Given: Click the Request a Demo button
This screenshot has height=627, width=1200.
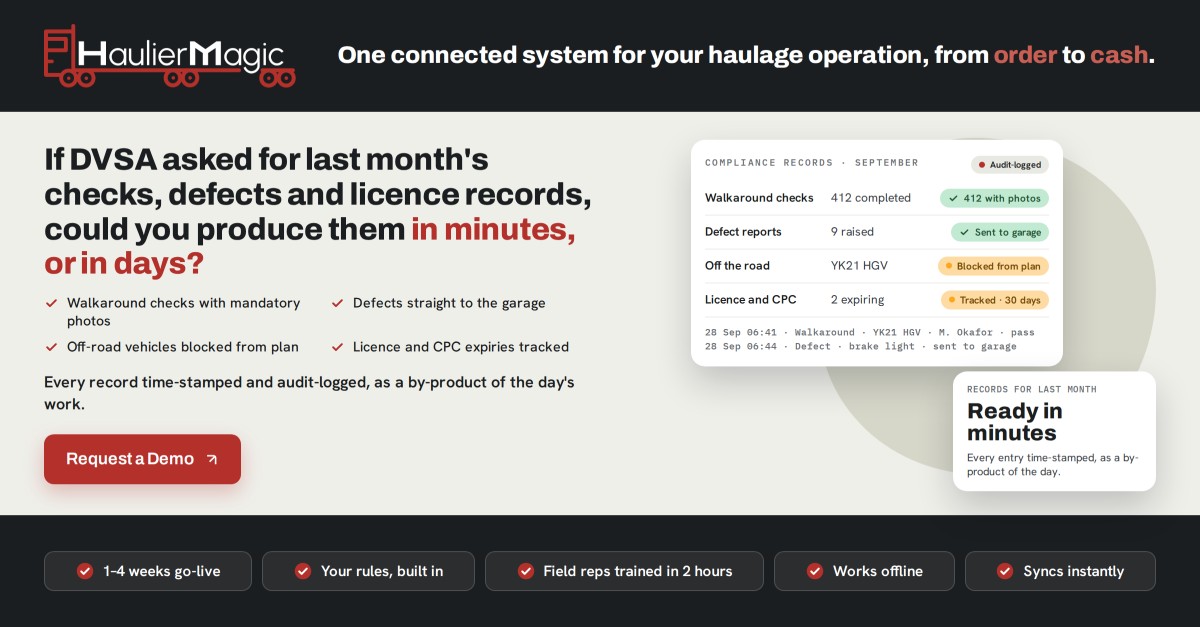Looking at the screenshot, I should (x=142, y=459).
